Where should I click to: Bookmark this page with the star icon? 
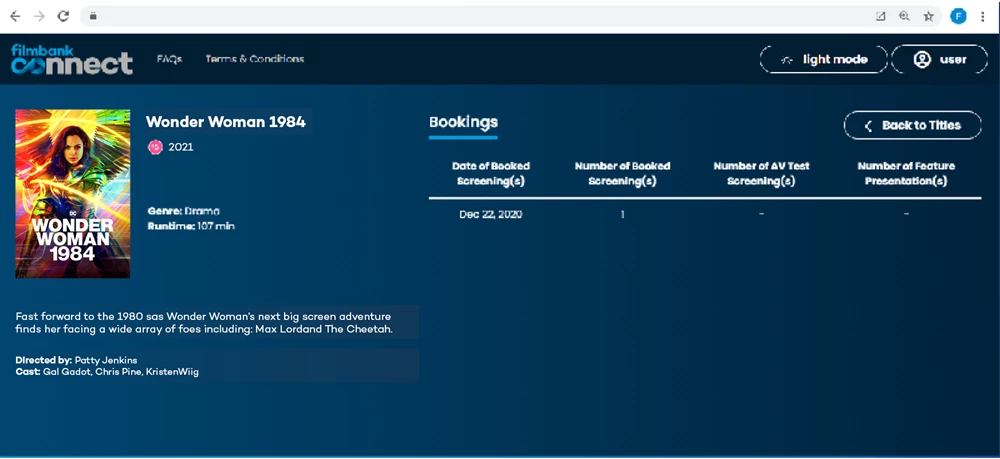point(929,16)
